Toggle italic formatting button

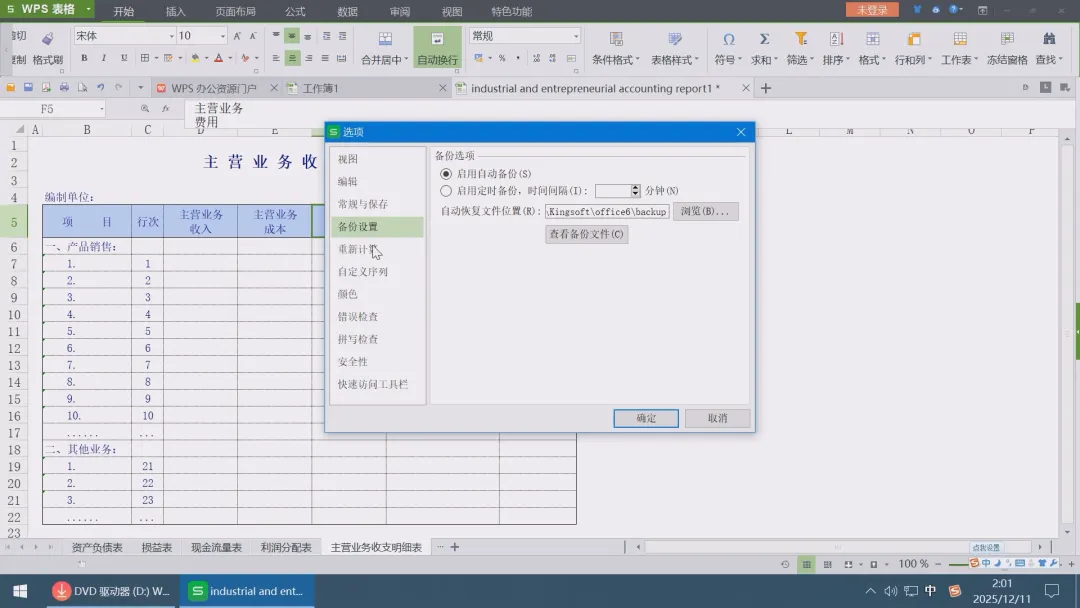[x=103, y=59]
